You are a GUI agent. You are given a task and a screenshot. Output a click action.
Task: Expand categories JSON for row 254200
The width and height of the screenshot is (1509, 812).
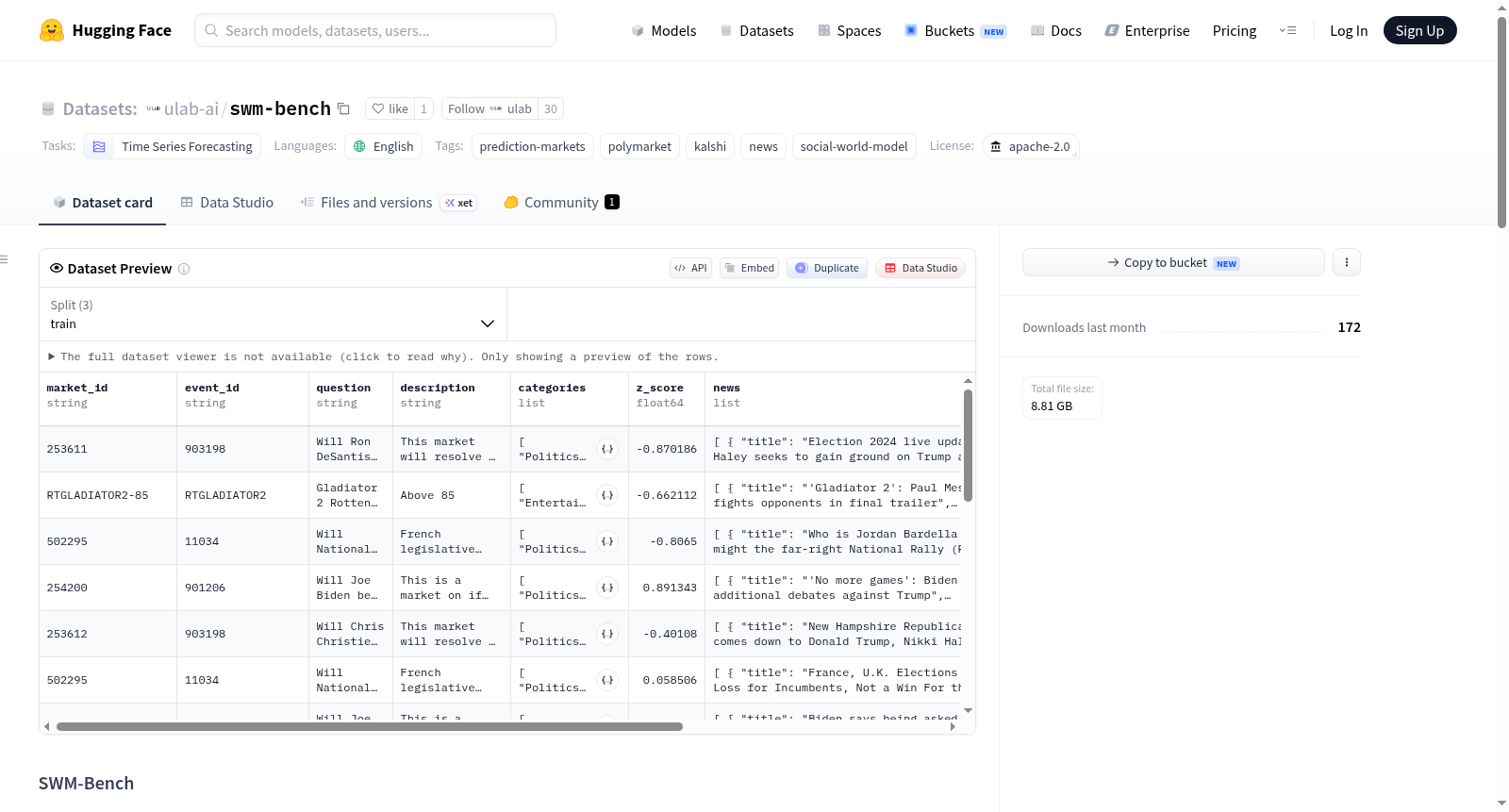(x=607, y=588)
